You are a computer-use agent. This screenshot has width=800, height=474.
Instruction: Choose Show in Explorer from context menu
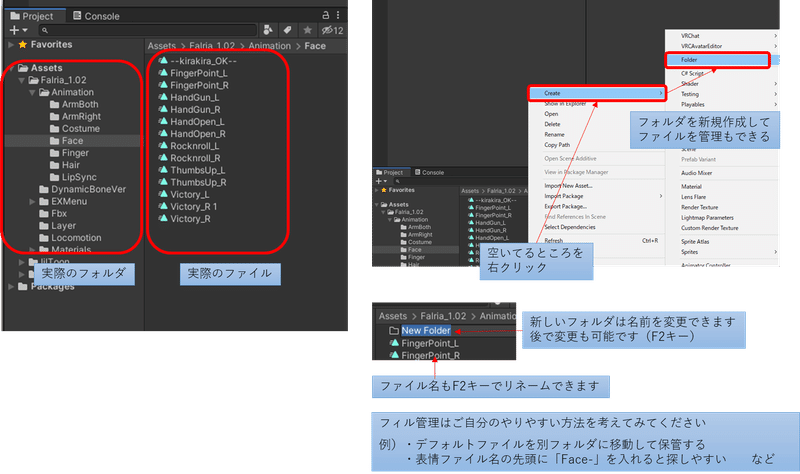point(565,104)
